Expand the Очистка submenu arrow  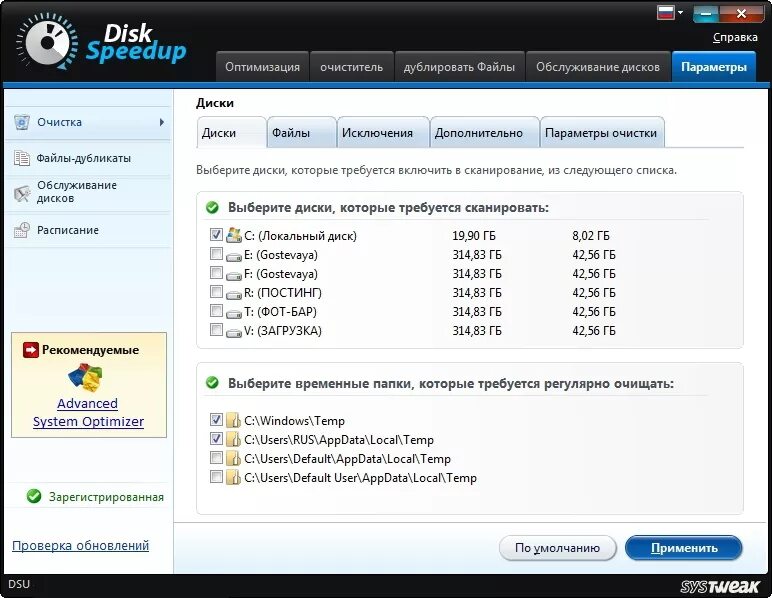click(162, 122)
